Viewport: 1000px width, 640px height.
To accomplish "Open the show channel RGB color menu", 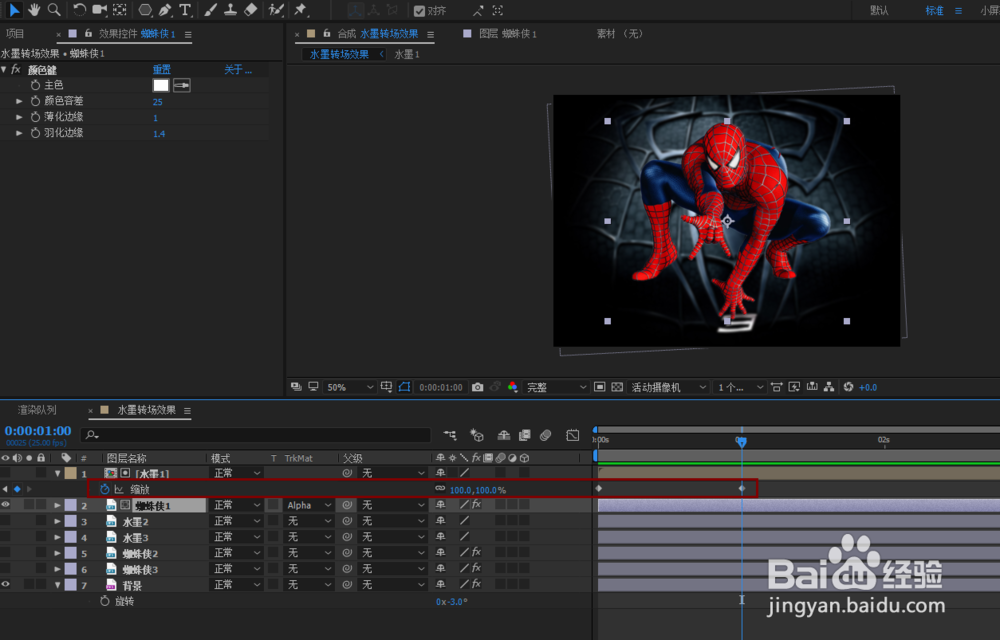I will point(513,387).
